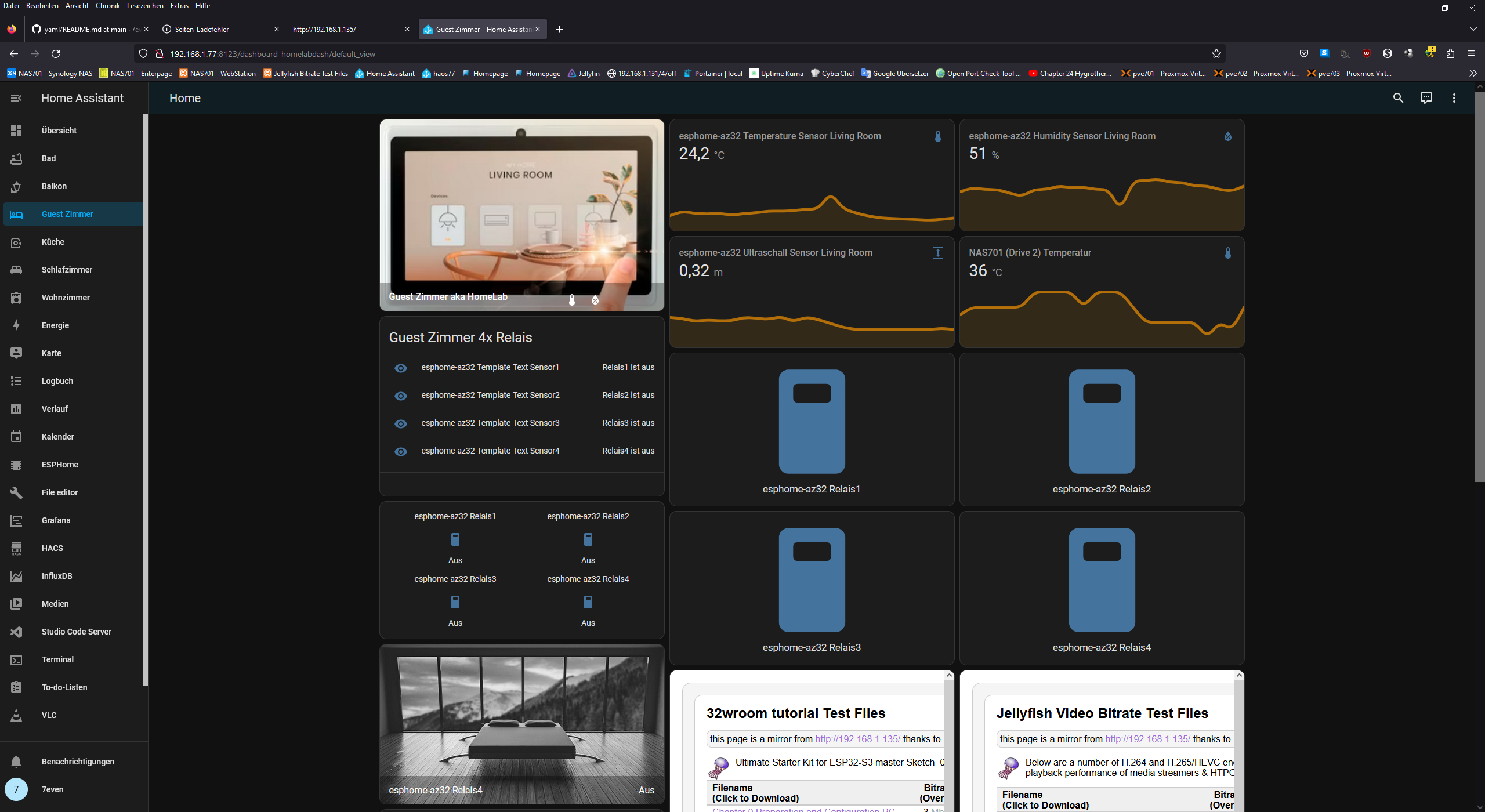Open the Chronik menu in menu bar
The image size is (1485, 812).
[x=107, y=6]
